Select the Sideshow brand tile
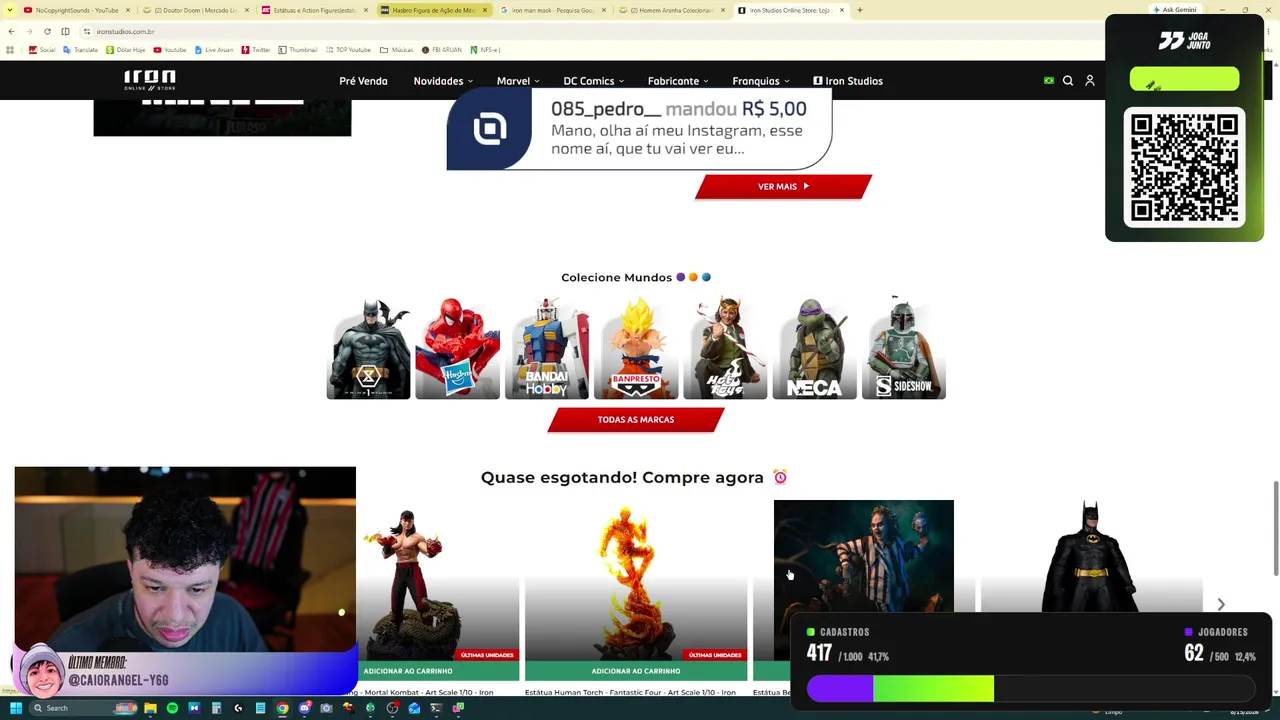Image resolution: width=1280 pixels, height=720 pixels. (x=904, y=347)
